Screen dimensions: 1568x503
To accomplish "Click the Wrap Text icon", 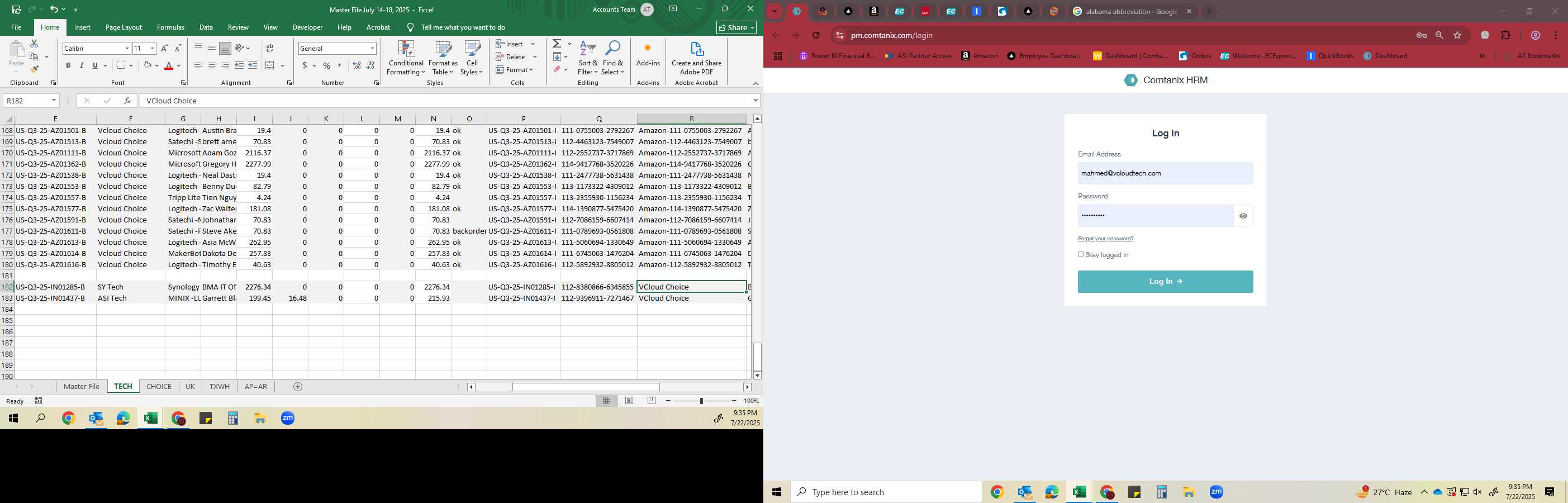I will click(270, 48).
